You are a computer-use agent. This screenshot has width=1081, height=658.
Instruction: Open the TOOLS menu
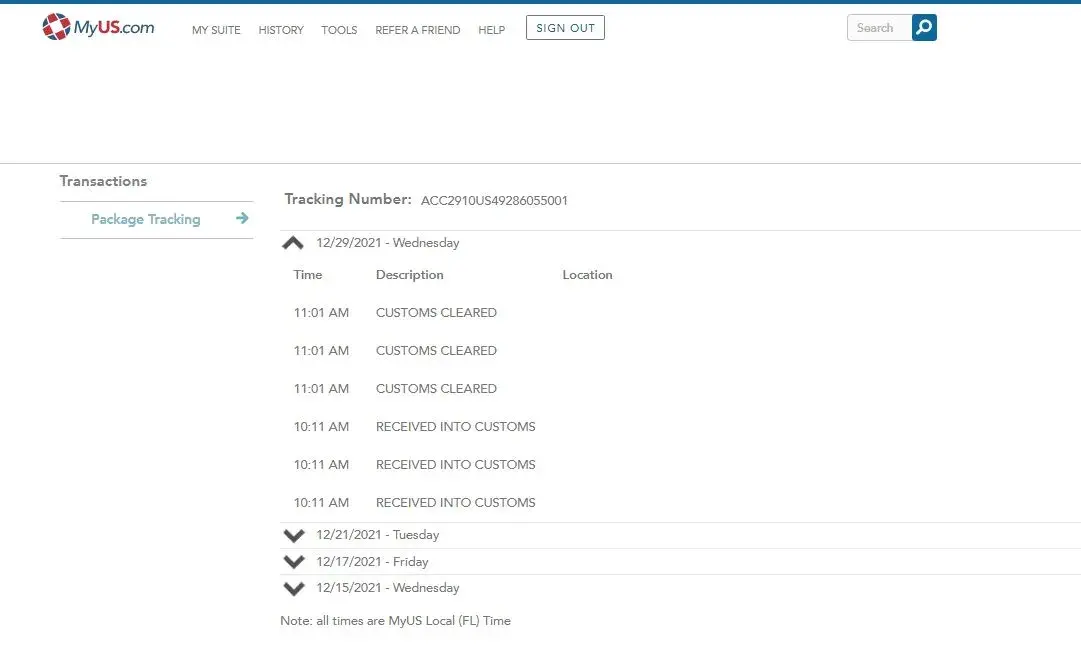coord(339,30)
